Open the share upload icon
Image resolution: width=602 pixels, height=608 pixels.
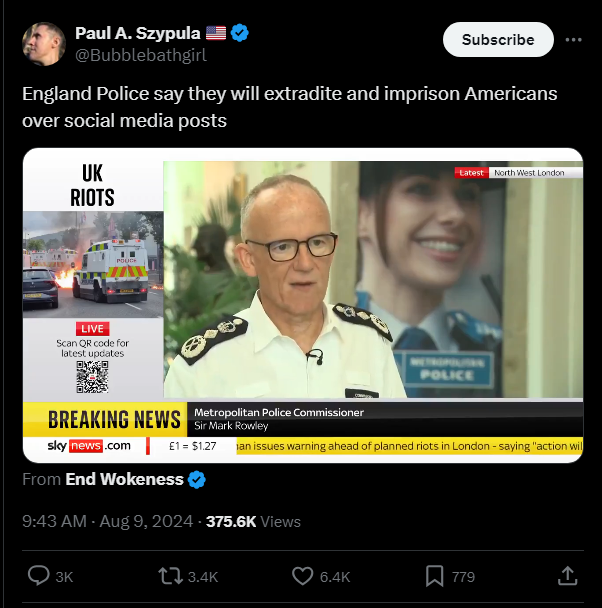[x=568, y=576]
